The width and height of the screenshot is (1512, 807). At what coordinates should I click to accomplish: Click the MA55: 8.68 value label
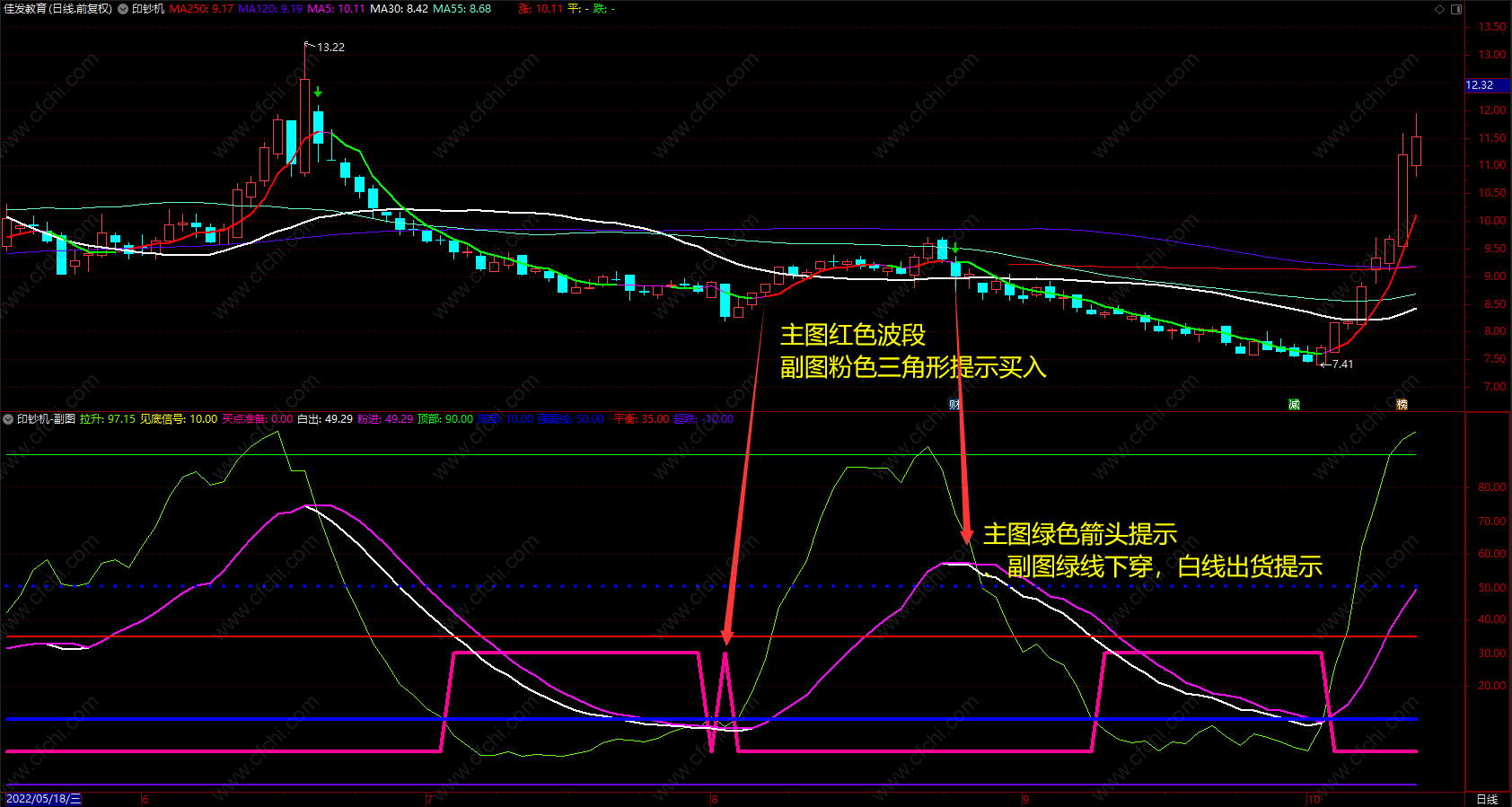(x=462, y=9)
